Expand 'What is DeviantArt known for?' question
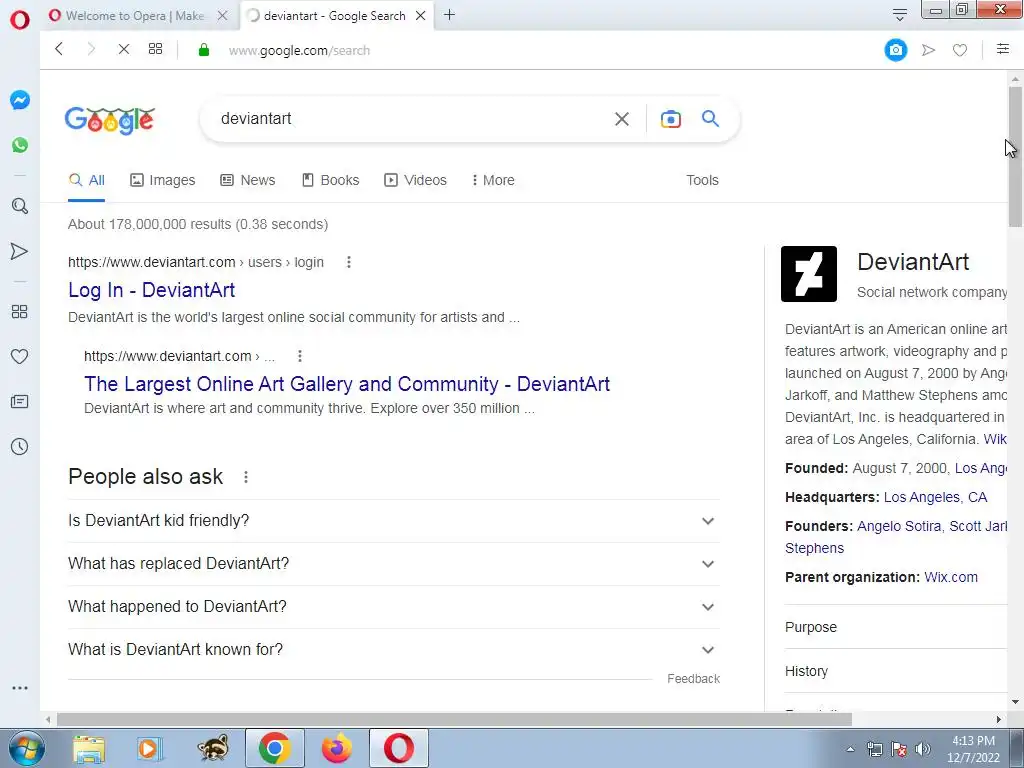 click(394, 650)
